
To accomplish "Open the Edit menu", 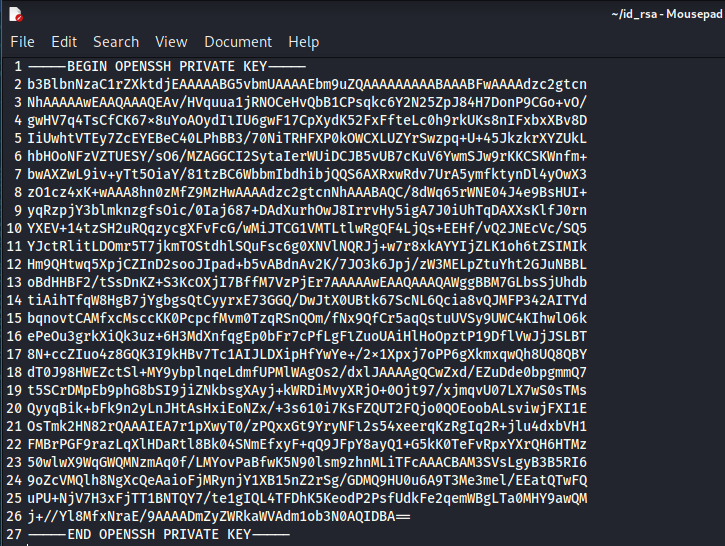I will pyautogui.click(x=64, y=42).
